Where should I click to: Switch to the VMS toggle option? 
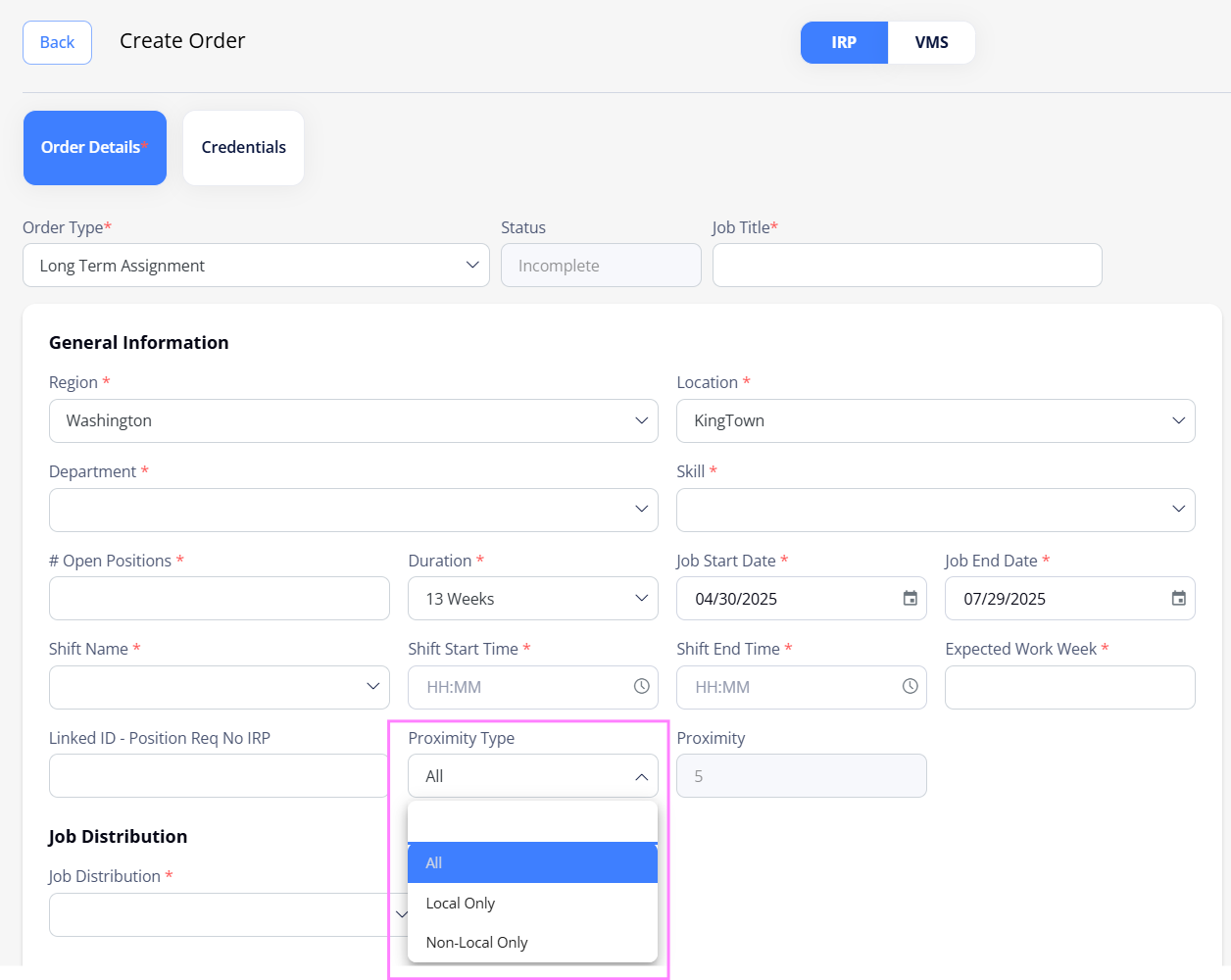[931, 43]
